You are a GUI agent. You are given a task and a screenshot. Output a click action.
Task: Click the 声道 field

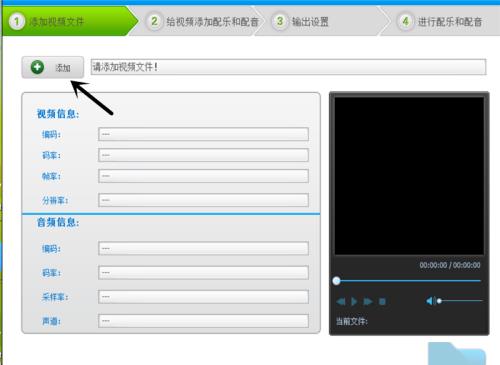coord(203,321)
